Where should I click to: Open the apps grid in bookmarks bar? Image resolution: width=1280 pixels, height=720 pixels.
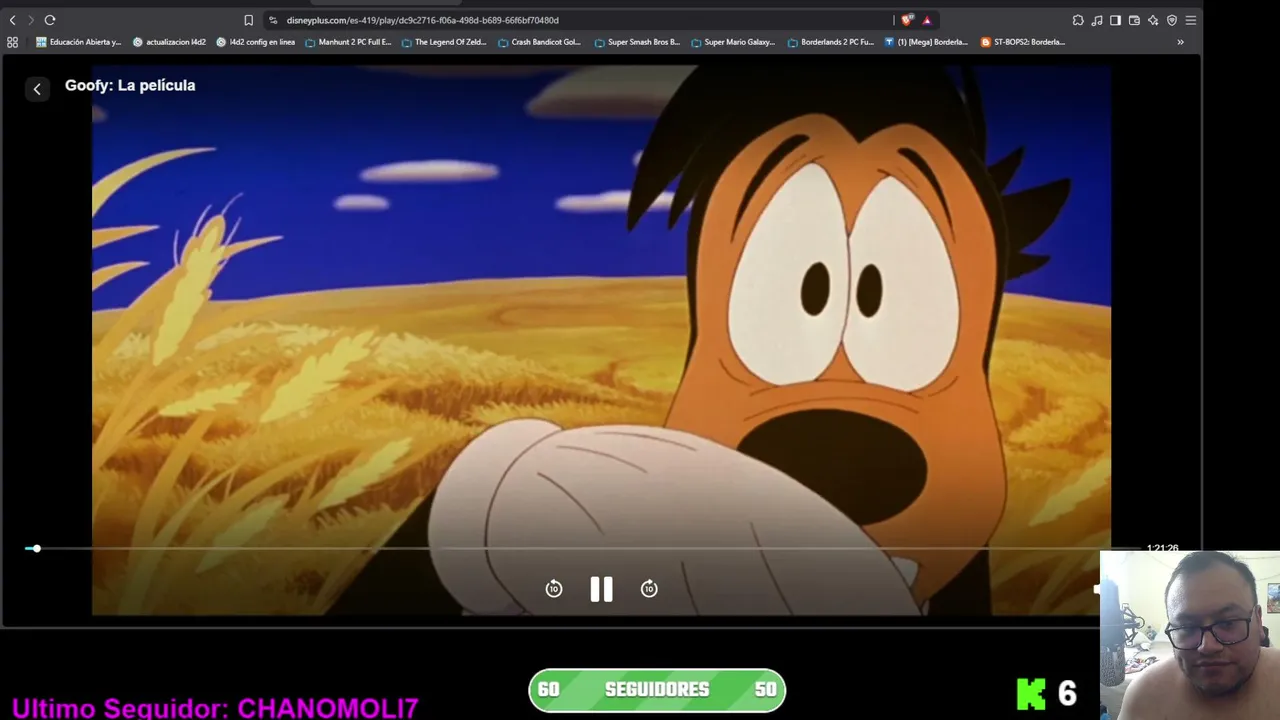tap(12, 42)
